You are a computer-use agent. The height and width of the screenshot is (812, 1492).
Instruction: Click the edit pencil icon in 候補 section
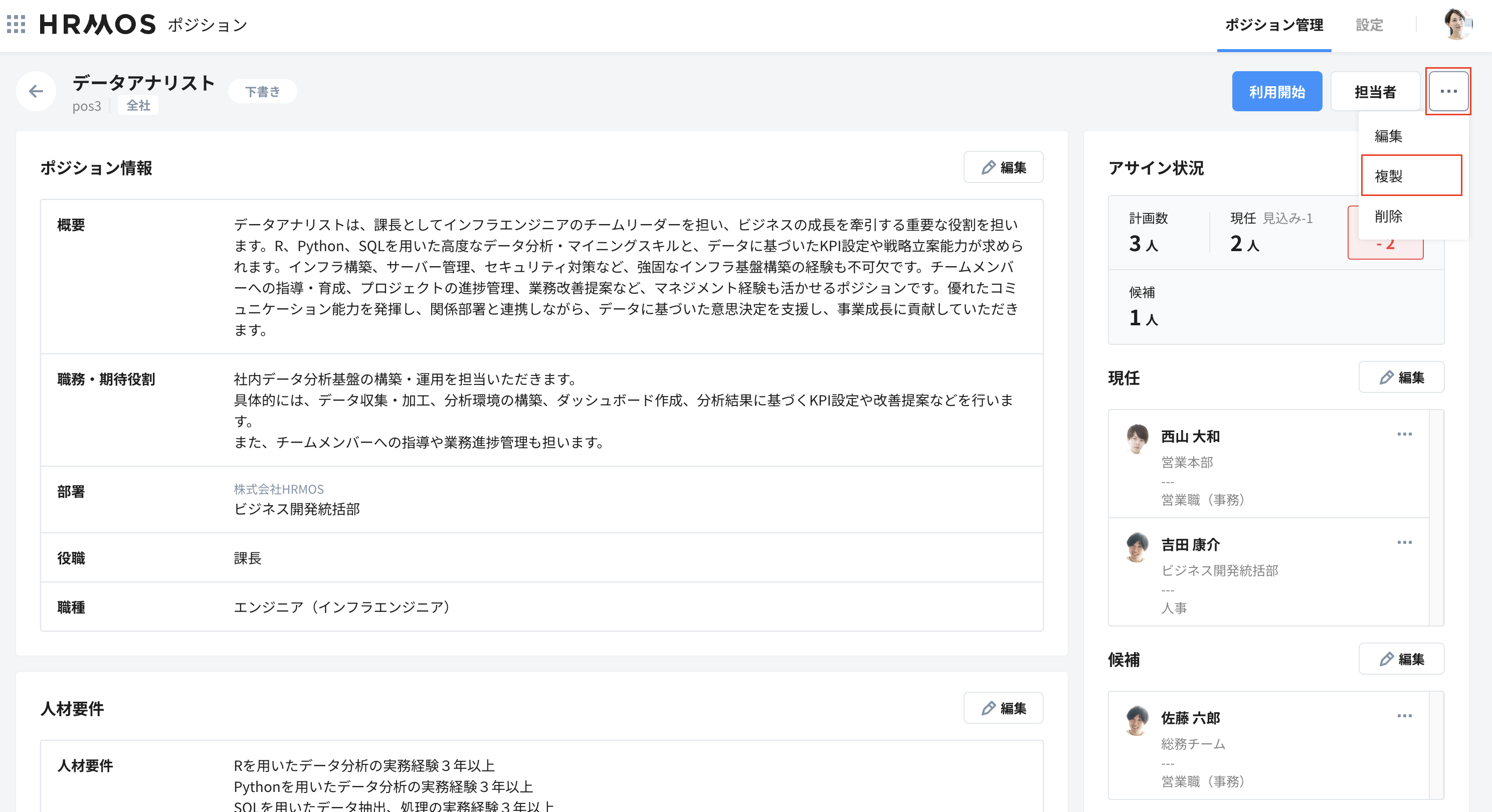(x=1387, y=659)
